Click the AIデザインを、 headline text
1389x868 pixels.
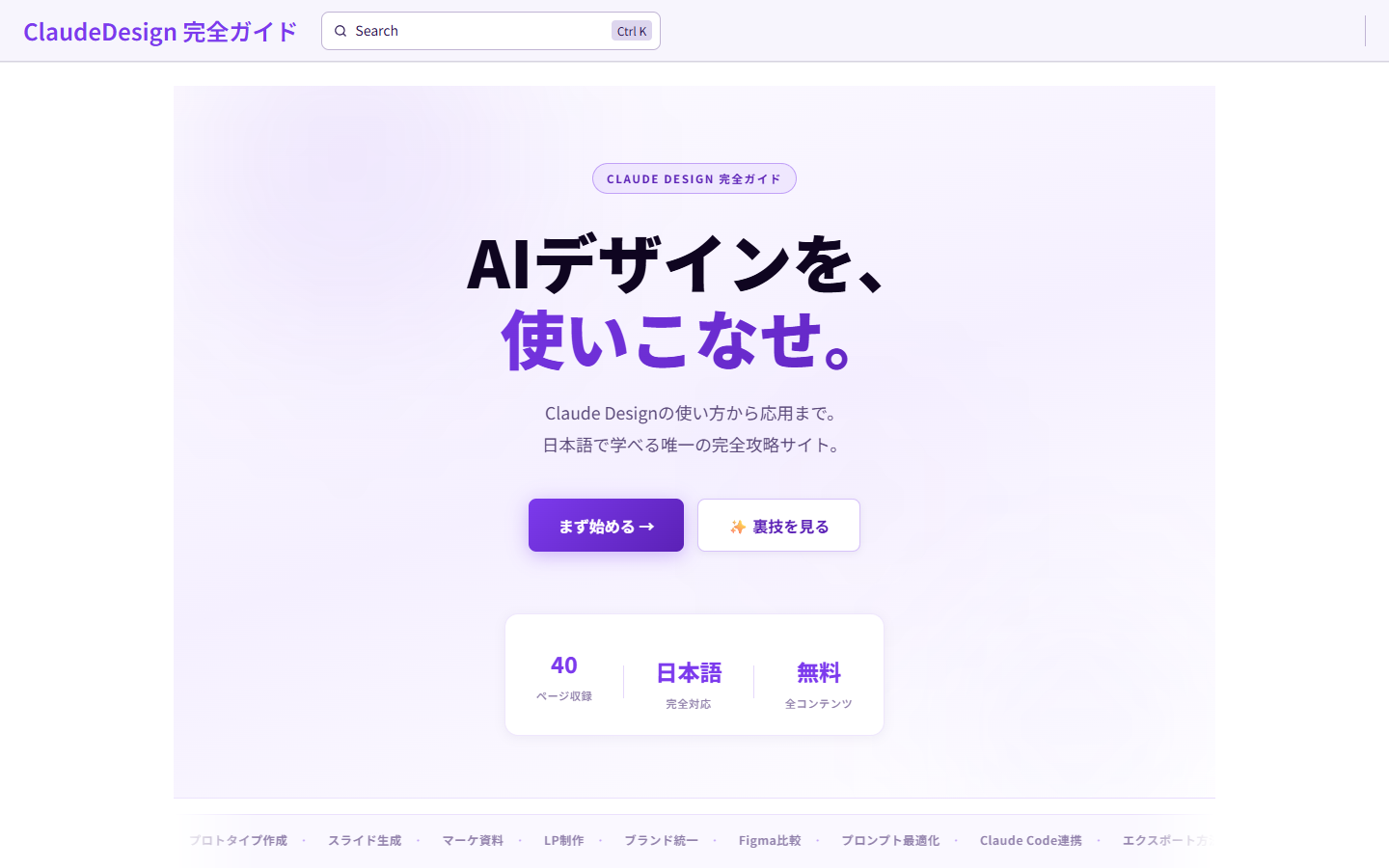pyautogui.click(x=676, y=263)
